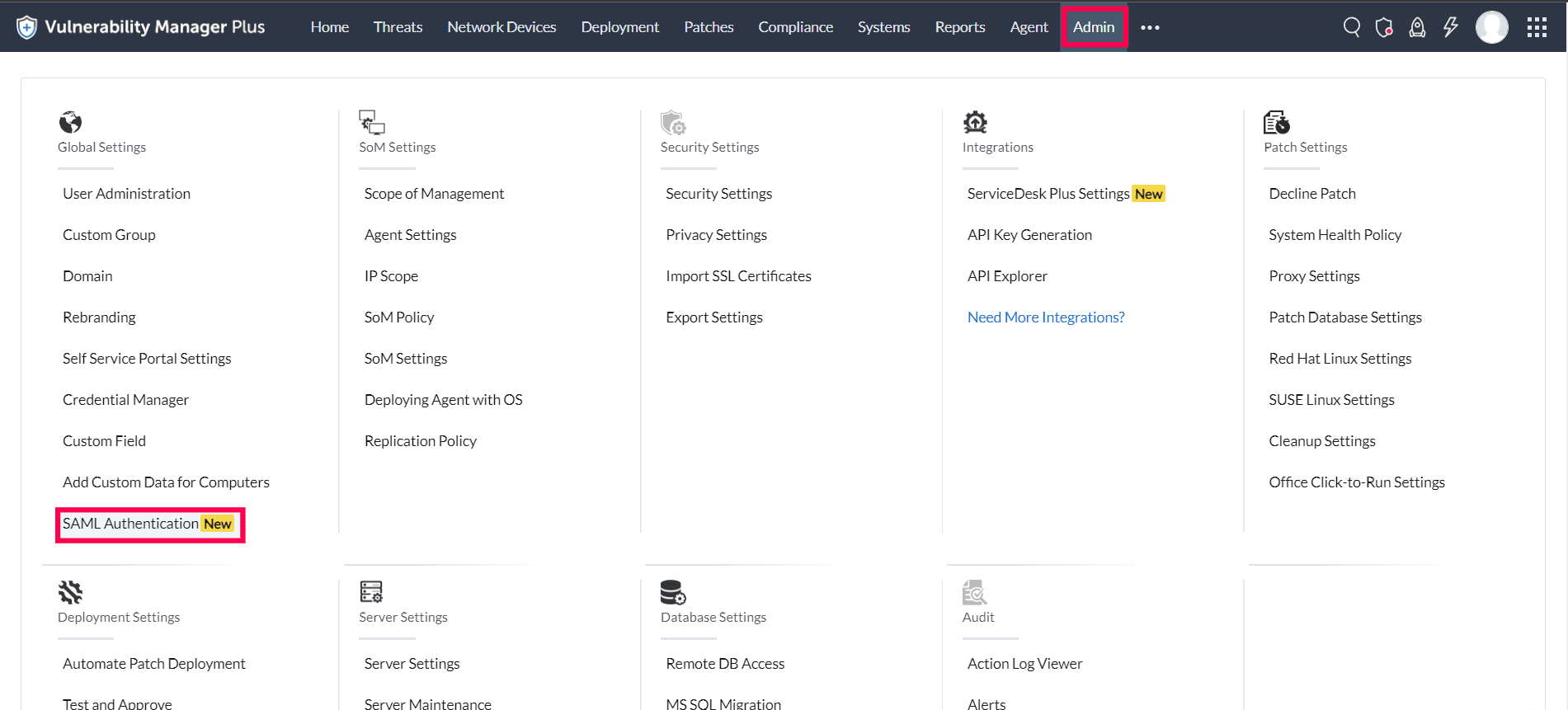This screenshot has width=1568, height=710.
Task: Open SAML Authentication settings
Action: pos(130,524)
